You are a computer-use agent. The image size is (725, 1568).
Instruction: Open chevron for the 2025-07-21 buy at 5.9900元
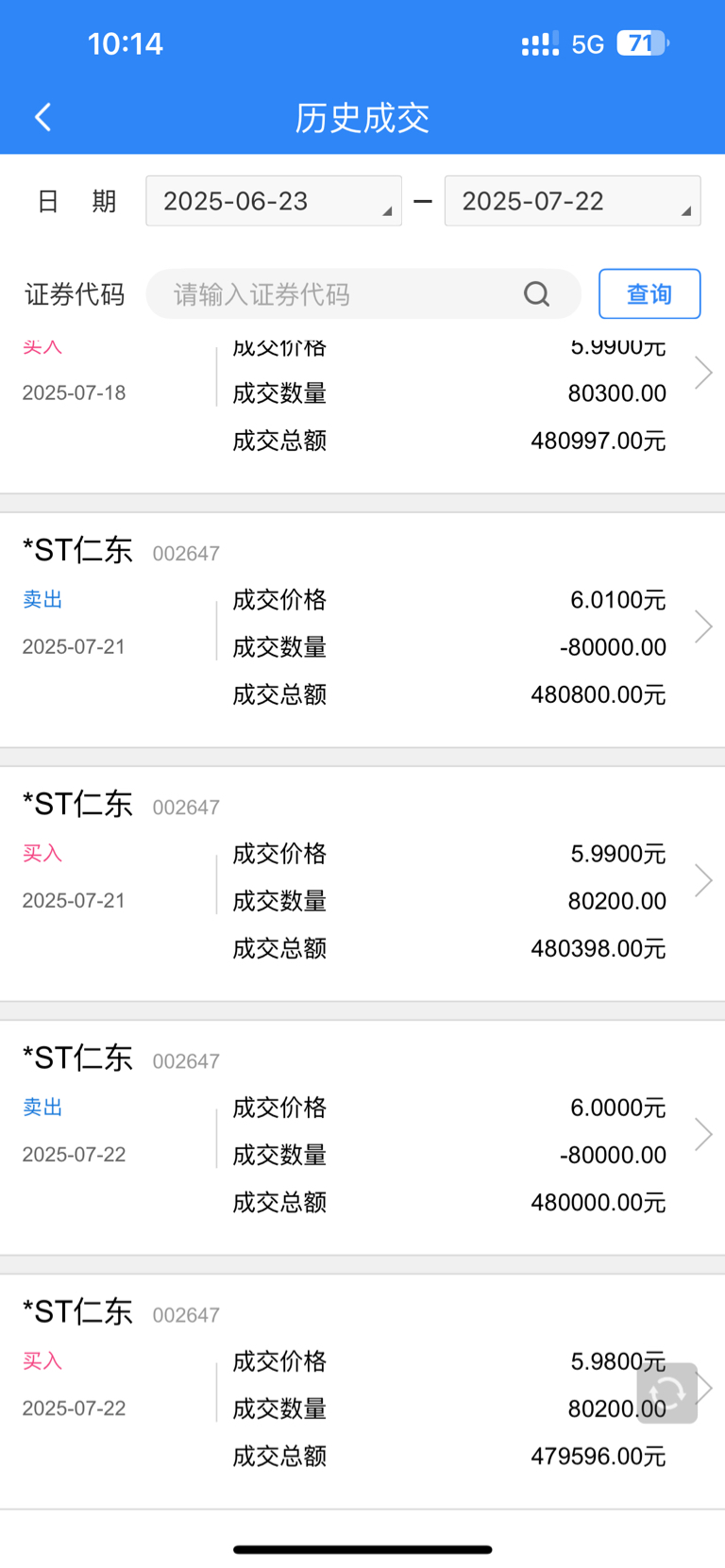tap(703, 880)
